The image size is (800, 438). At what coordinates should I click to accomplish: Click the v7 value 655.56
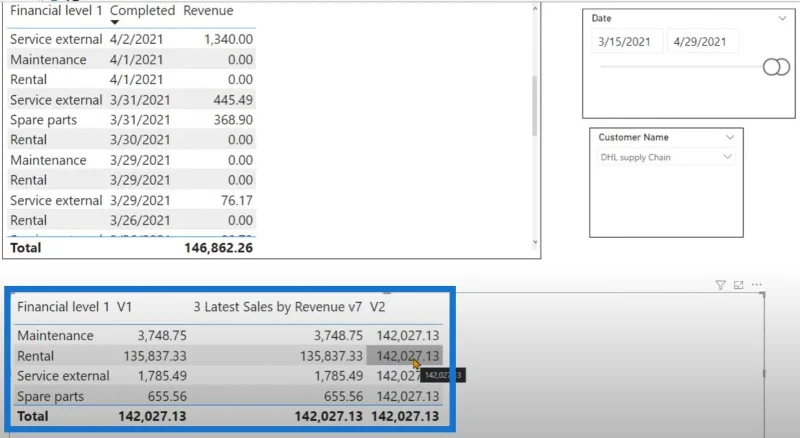coord(343,396)
